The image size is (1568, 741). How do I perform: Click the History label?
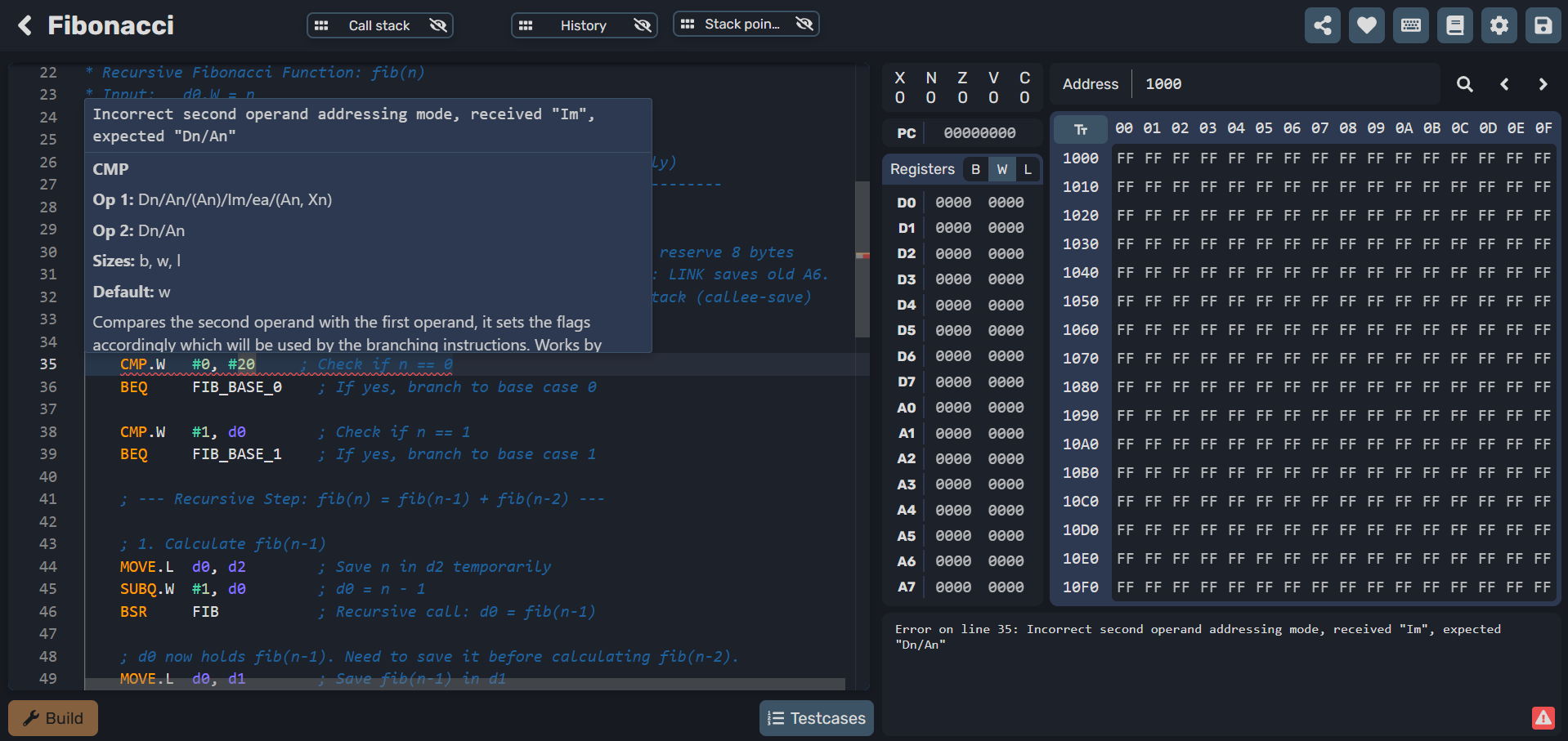584,25
